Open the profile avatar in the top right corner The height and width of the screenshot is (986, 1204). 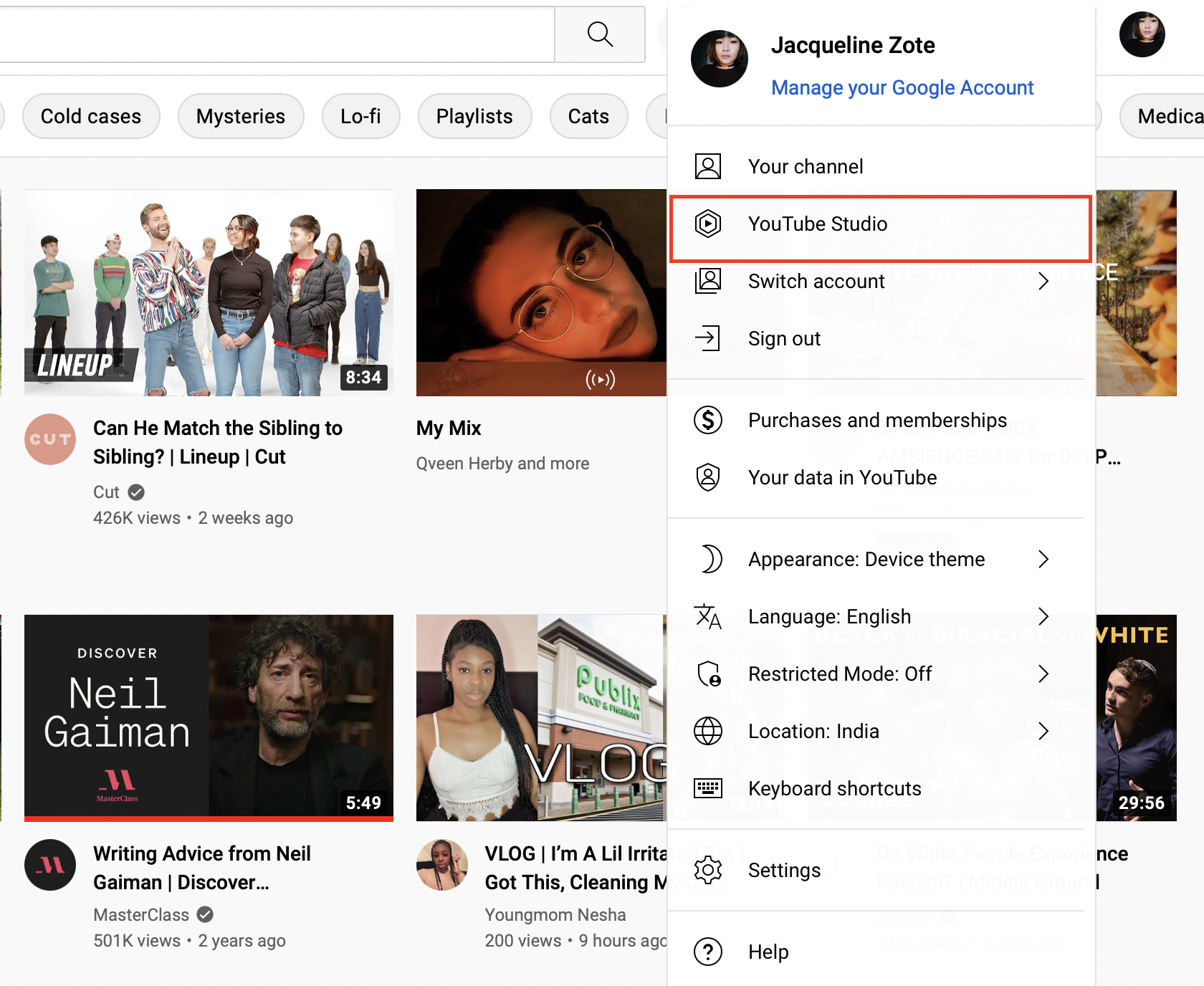(1142, 34)
